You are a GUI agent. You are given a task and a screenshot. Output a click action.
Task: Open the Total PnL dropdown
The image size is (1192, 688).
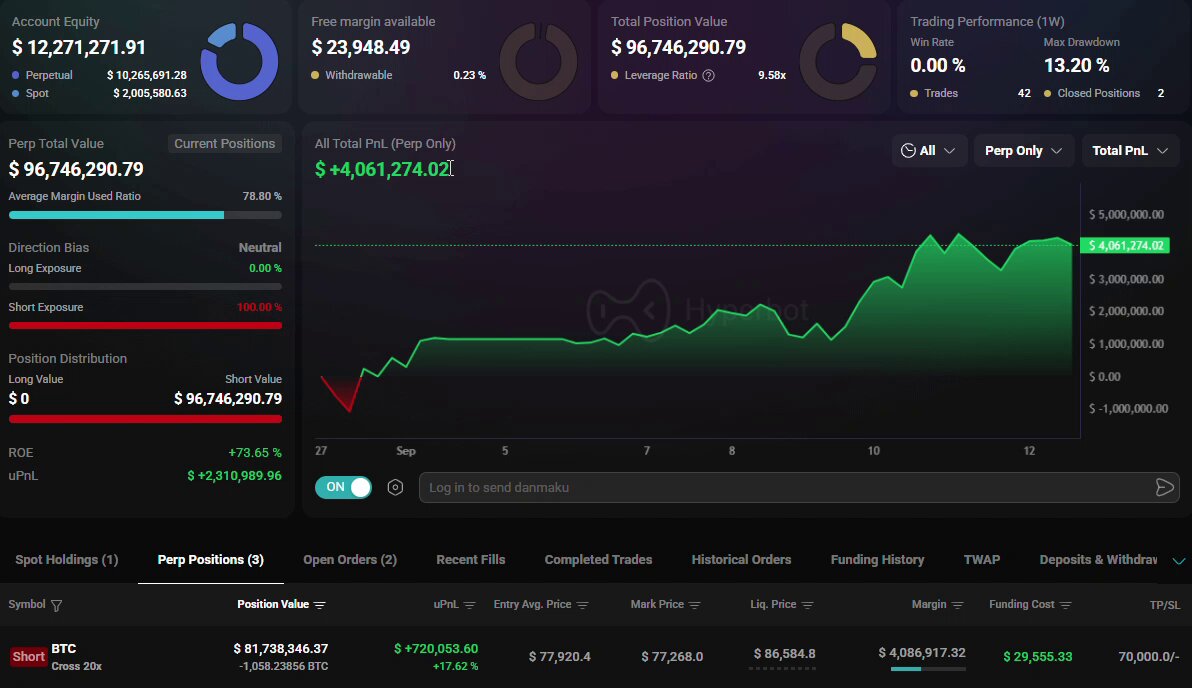coord(1130,151)
